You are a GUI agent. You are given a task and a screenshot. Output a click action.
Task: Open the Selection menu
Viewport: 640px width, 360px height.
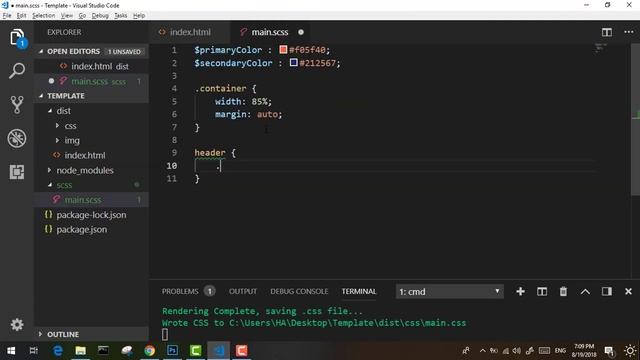pos(43,16)
